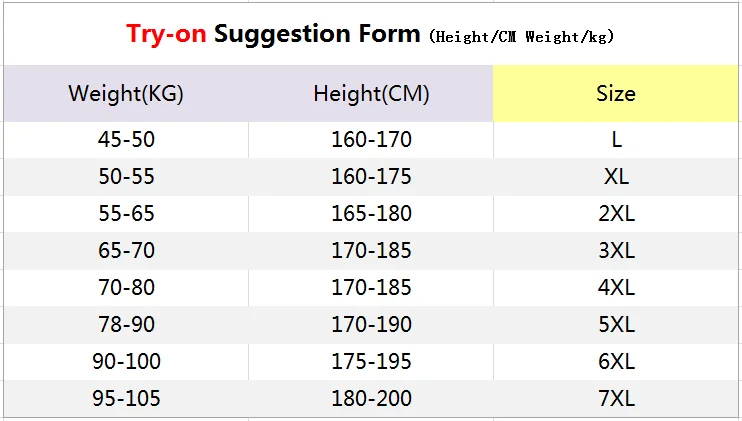742x421 pixels.
Task: Click the 160-170 height cell
Action: click(371, 140)
